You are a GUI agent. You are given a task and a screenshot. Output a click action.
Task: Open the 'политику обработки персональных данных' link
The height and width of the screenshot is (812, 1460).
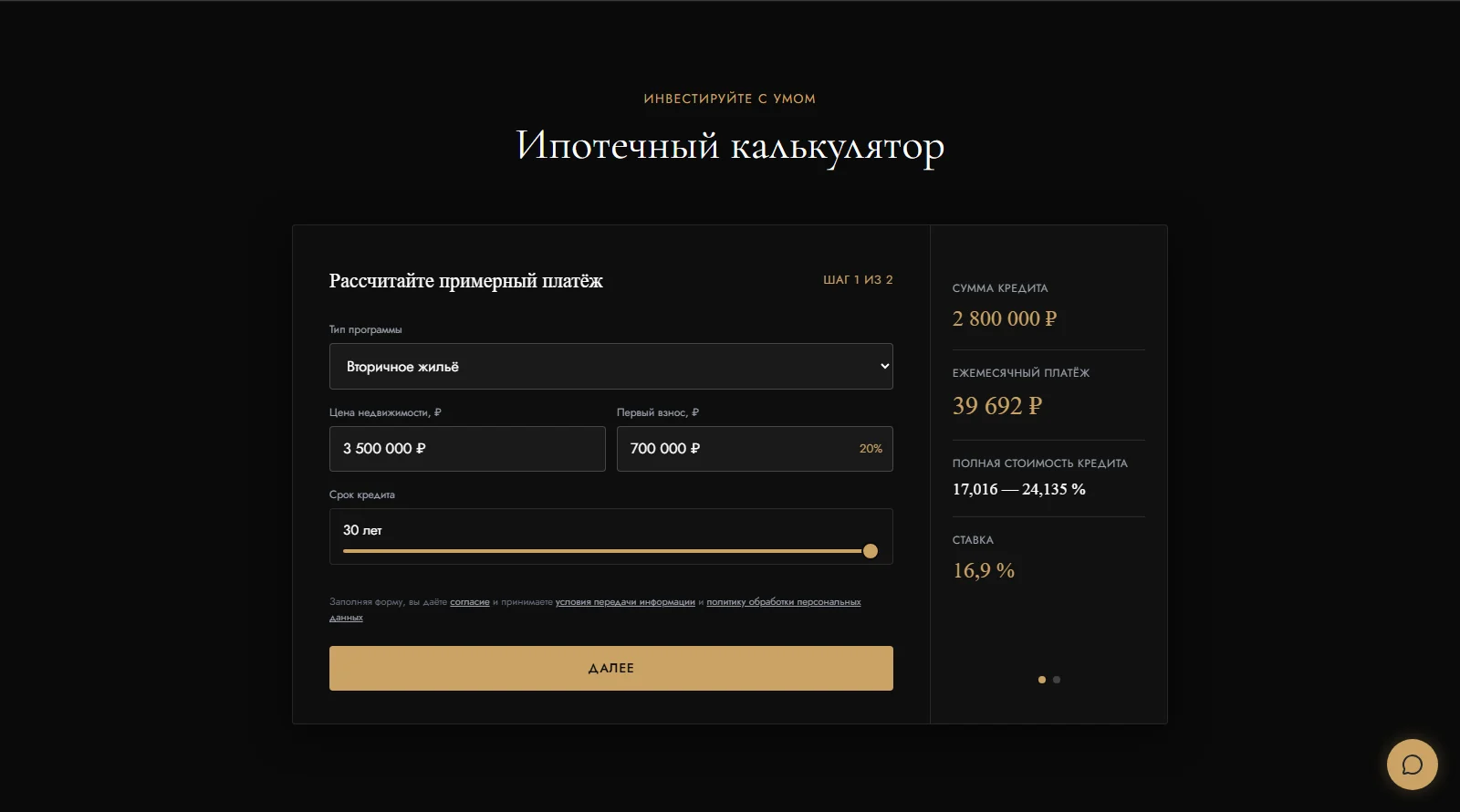tap(784, 602)
